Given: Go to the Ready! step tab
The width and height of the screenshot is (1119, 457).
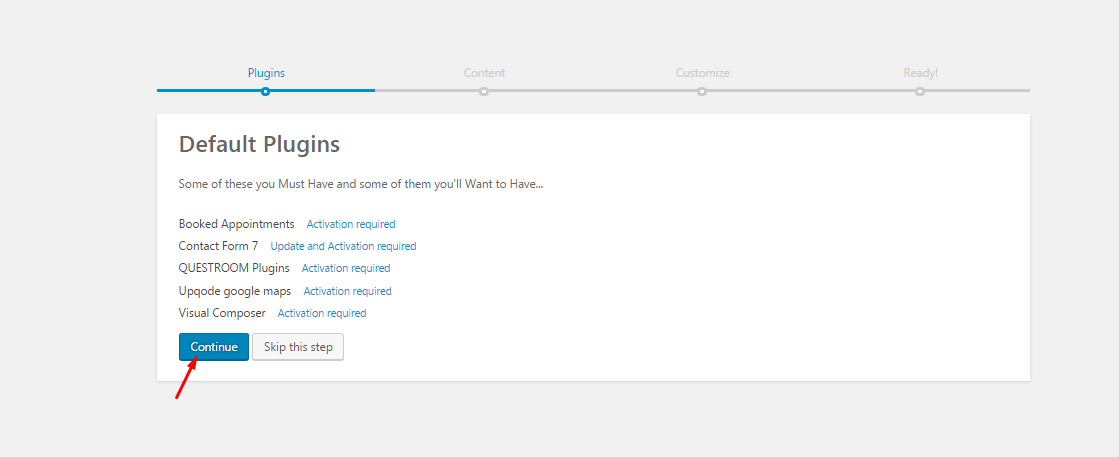Looking at the screenshot, I should [x=921, y=73].
